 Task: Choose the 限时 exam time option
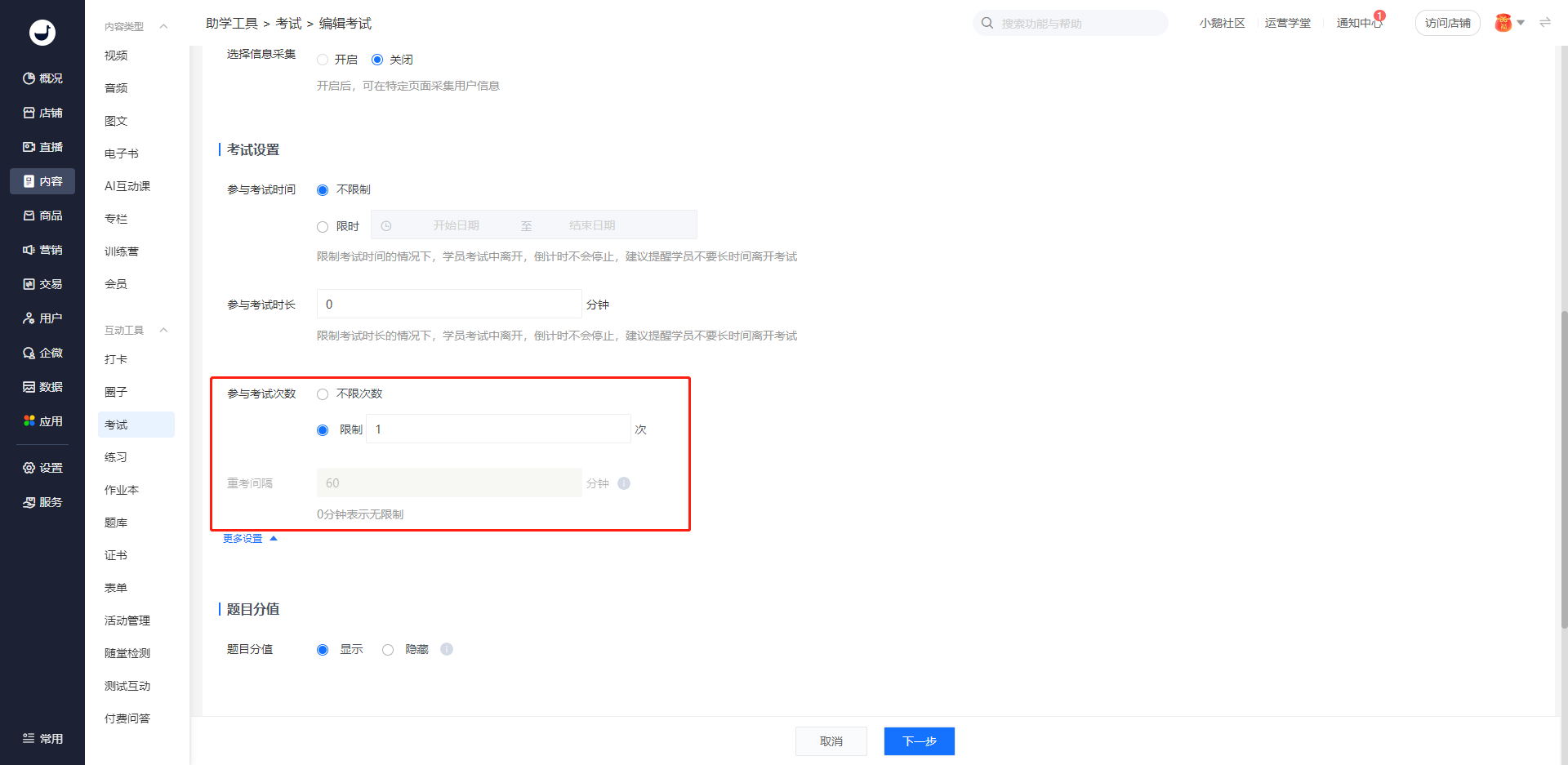[323, 227]
